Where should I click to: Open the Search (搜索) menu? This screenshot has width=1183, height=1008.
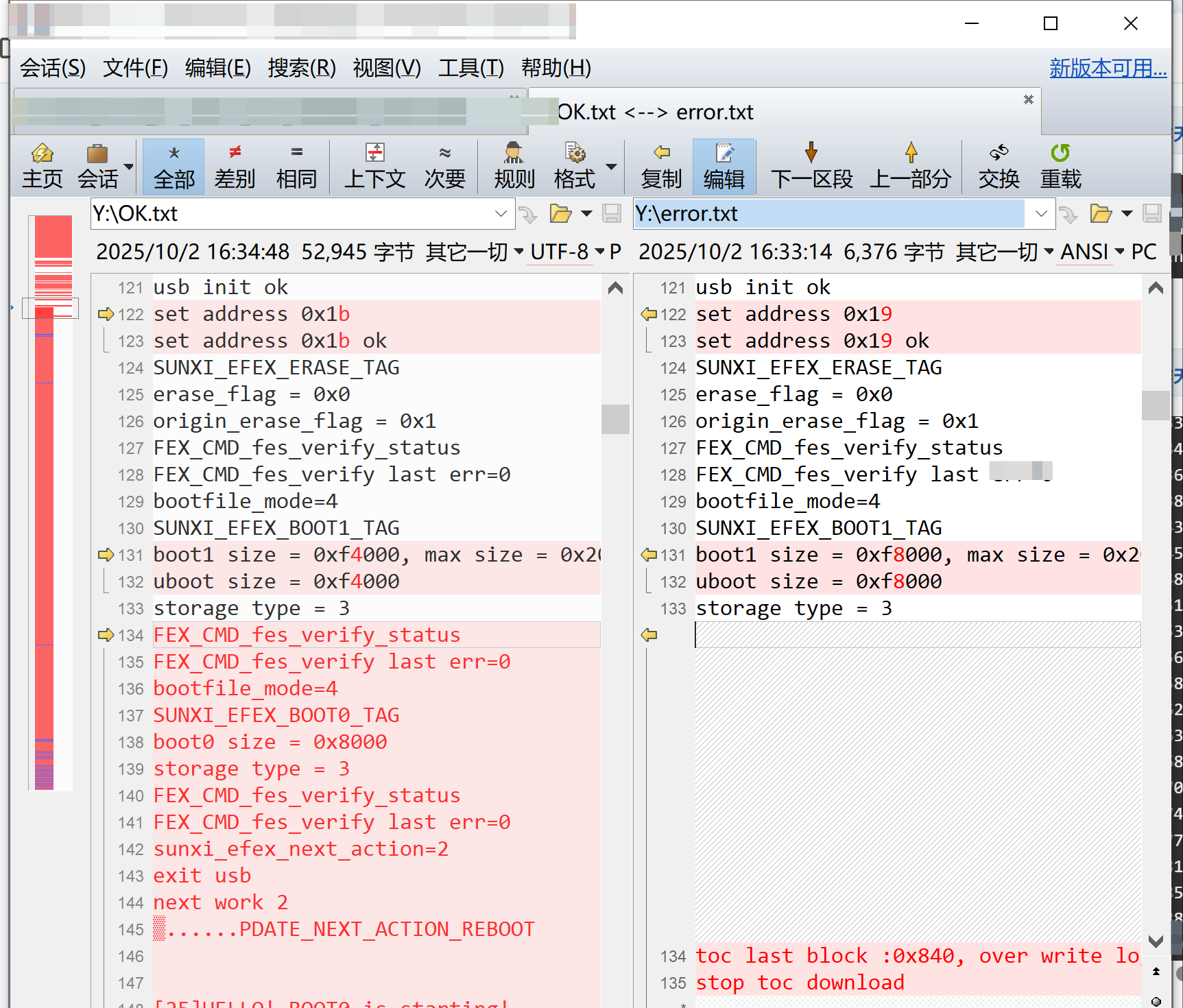[x=301, y=68]
